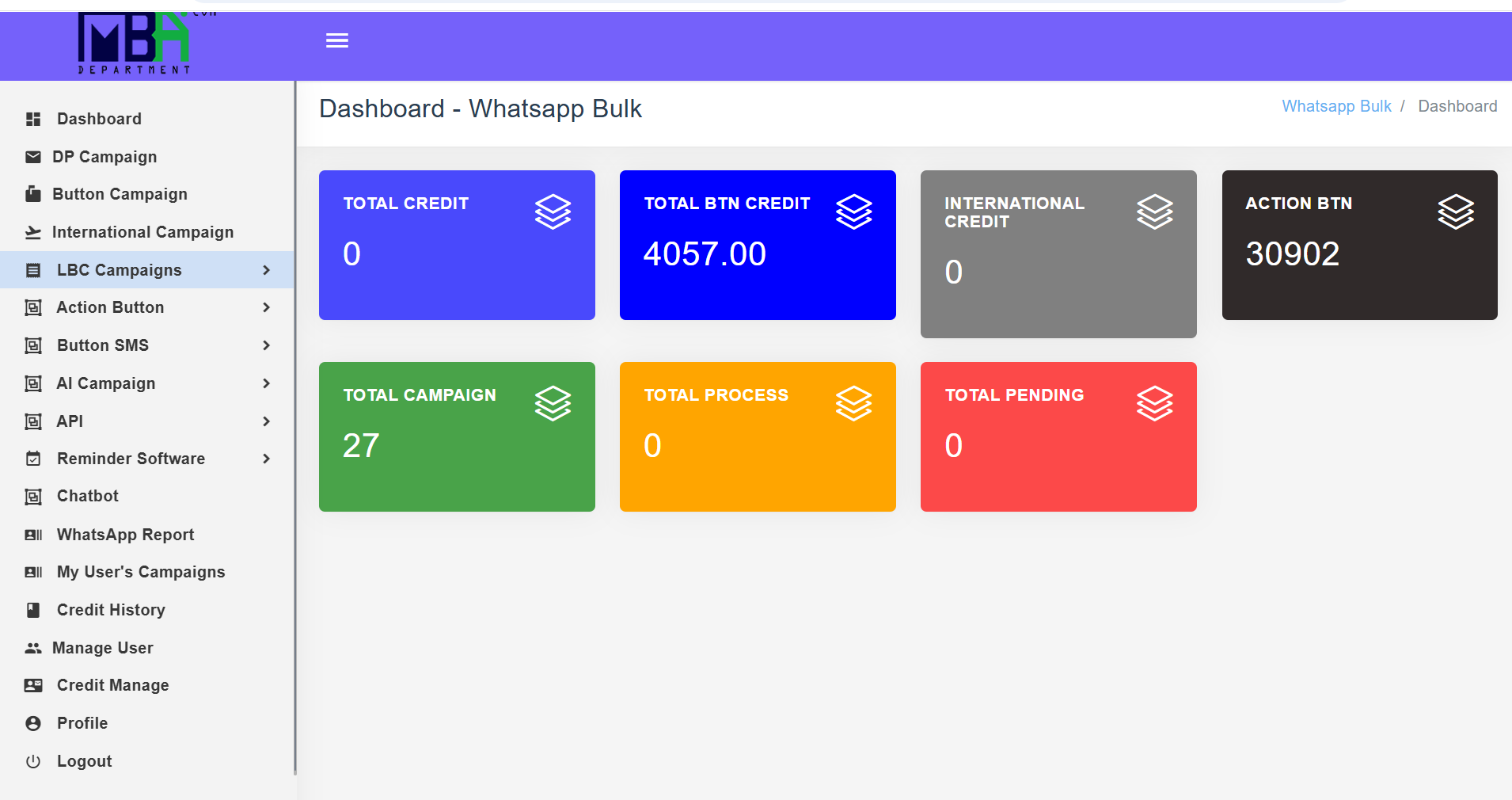The width and height of the screenshot is (1512, 800).
Task: Click the Whatsapp Bulk breadcrumb link
Action: click(x=1336, y=106)
